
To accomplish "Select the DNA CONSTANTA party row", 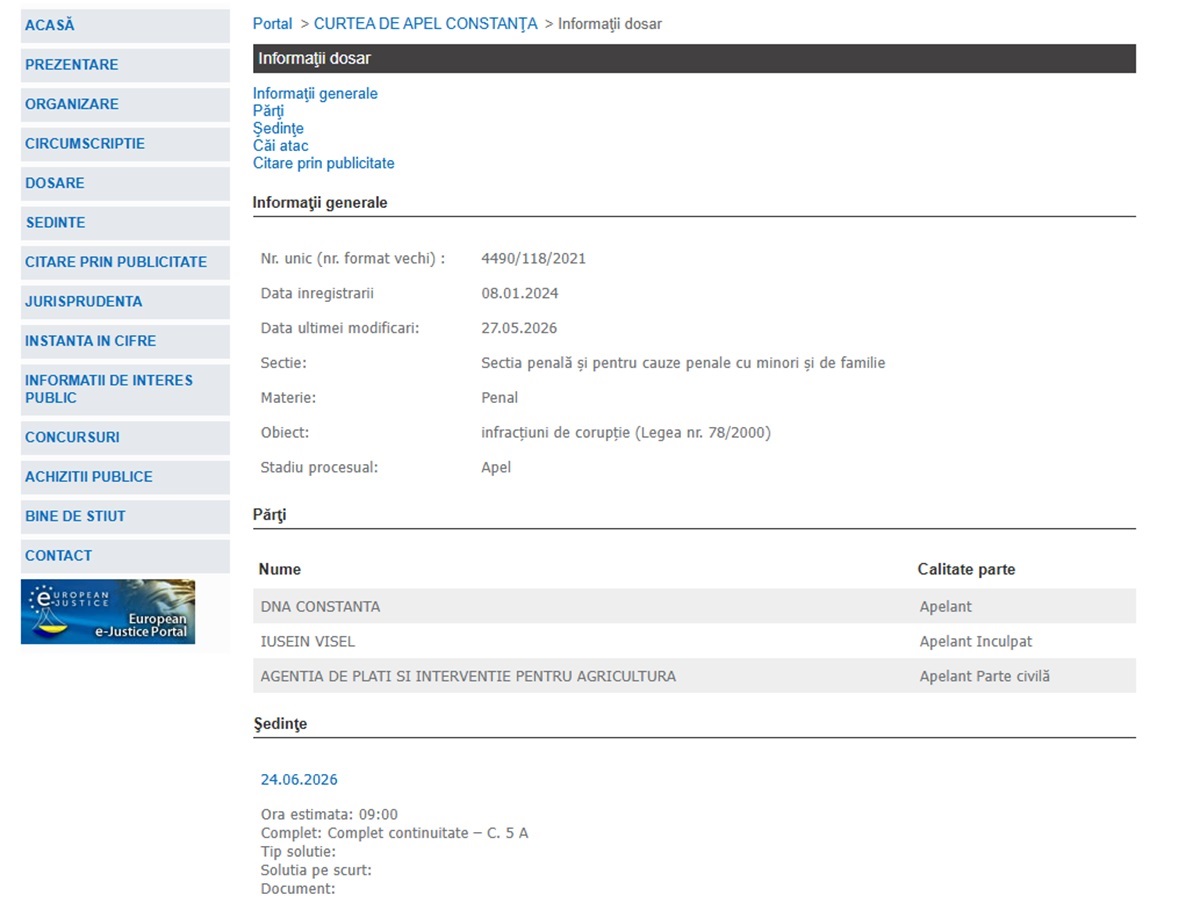I will coord(694,606).
